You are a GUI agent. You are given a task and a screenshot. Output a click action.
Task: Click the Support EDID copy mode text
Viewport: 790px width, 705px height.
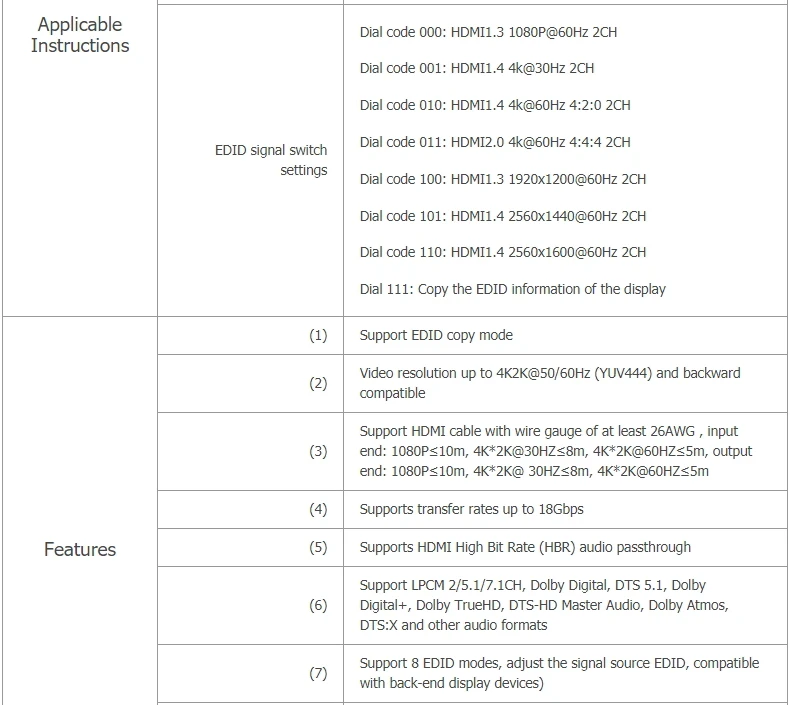click(x=436, y=335)
